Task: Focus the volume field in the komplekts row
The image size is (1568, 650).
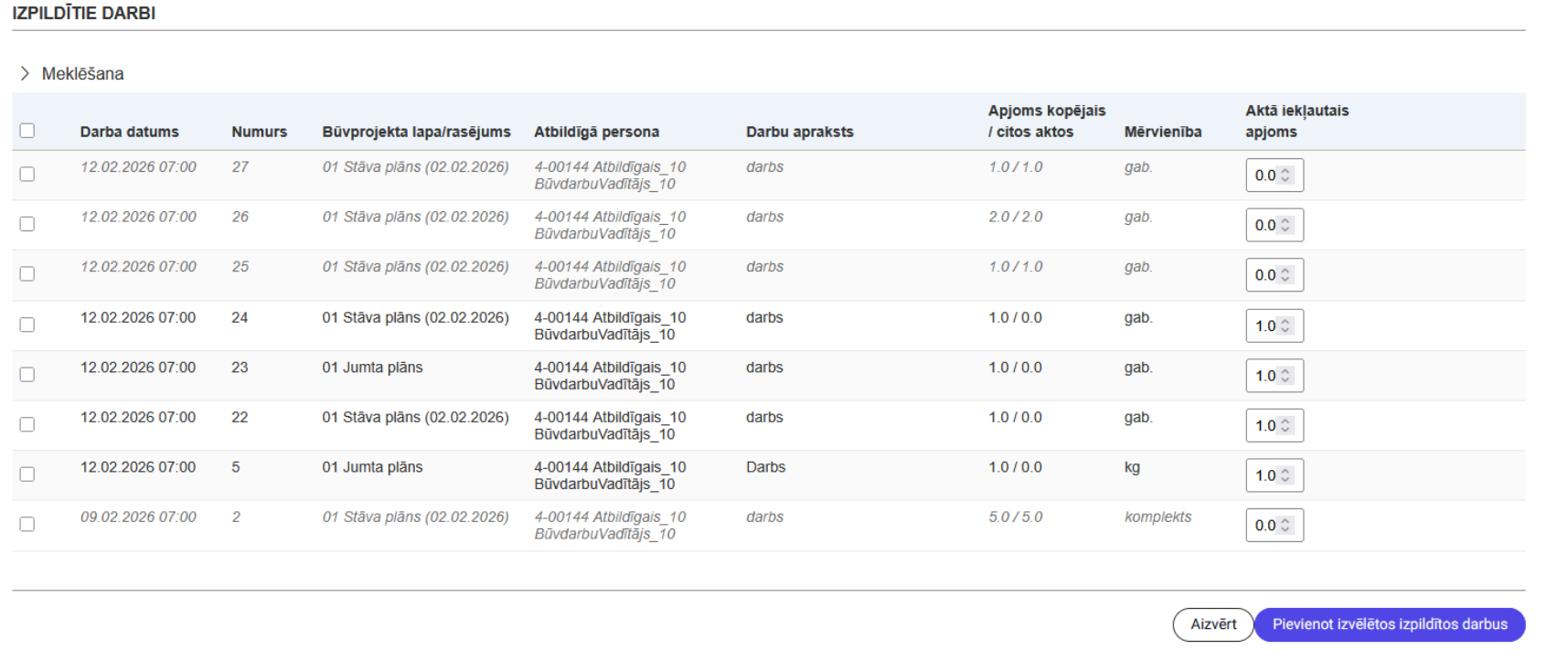Action: tap(1275, 525)
